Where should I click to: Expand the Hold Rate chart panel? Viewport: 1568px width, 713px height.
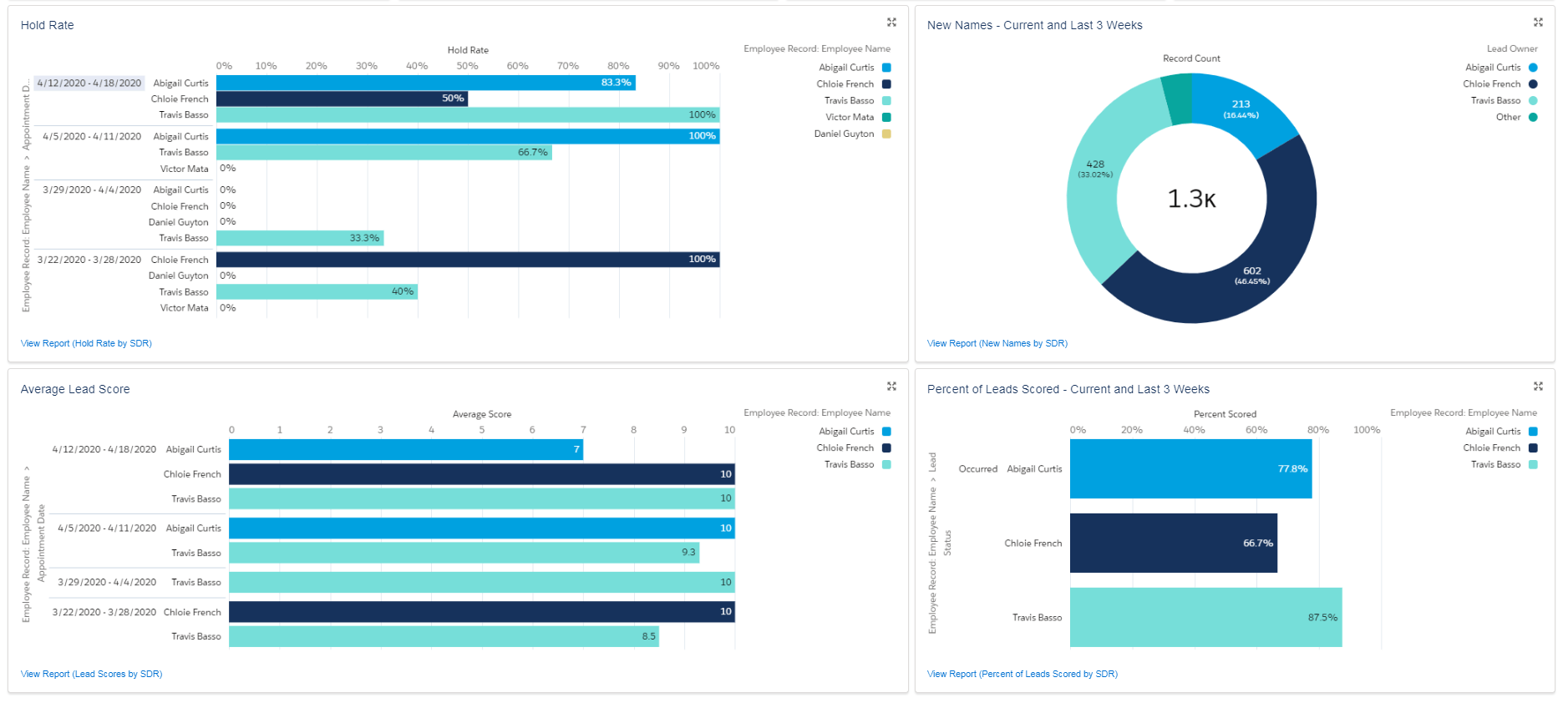pos(891,23)
